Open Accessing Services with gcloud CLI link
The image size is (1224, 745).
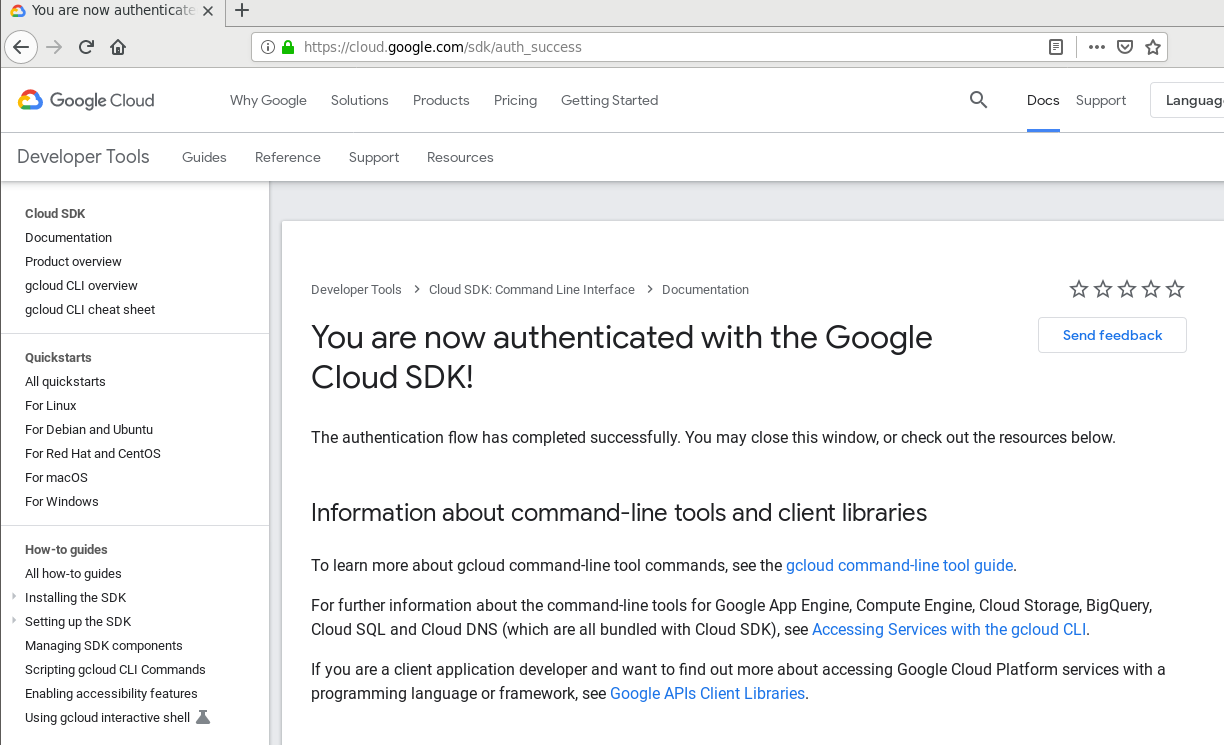[949, 629]
